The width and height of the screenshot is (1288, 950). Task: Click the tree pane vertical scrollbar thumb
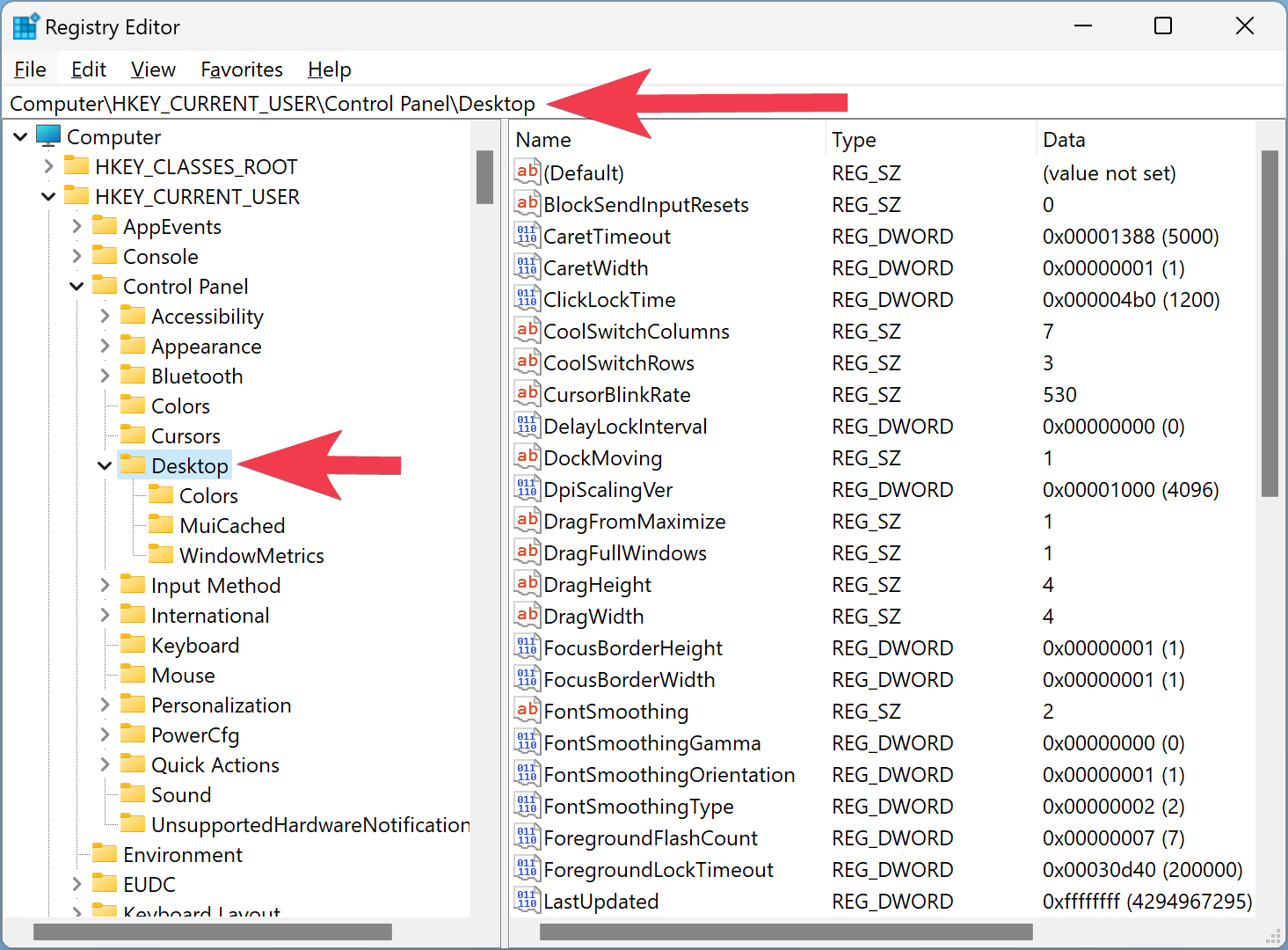(x=484, y=177)
